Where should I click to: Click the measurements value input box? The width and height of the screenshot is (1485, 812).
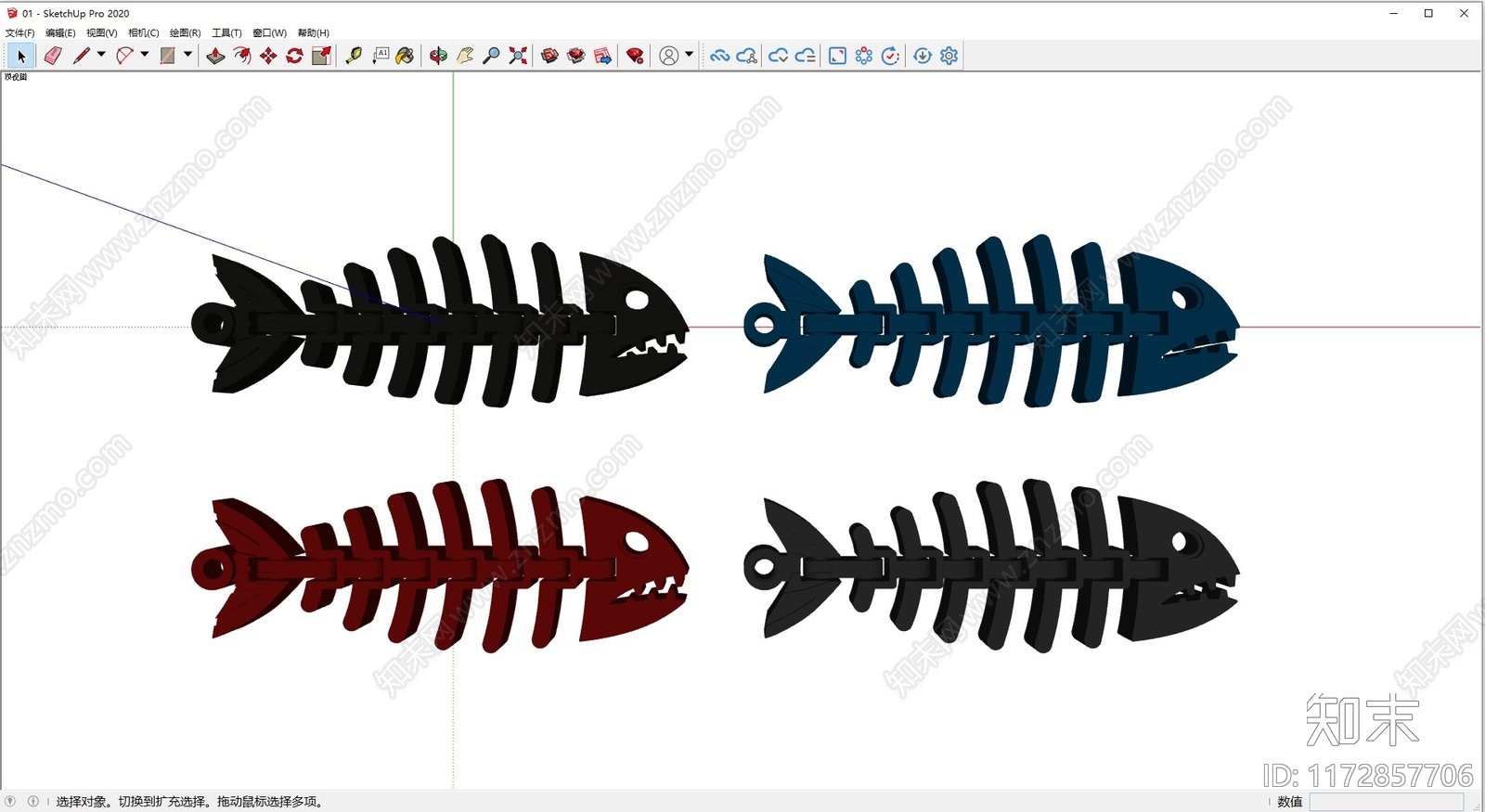click(1387, 802)
